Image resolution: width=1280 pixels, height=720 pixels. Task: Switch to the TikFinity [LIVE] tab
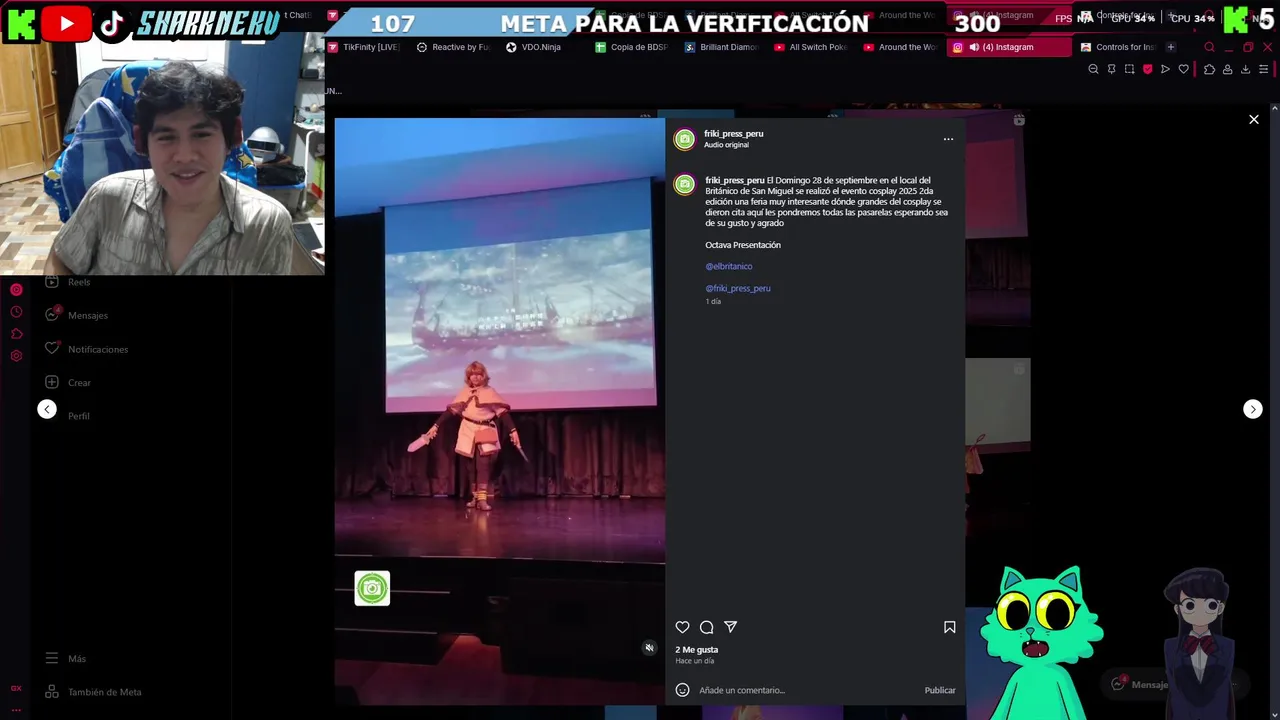[364, 47]
